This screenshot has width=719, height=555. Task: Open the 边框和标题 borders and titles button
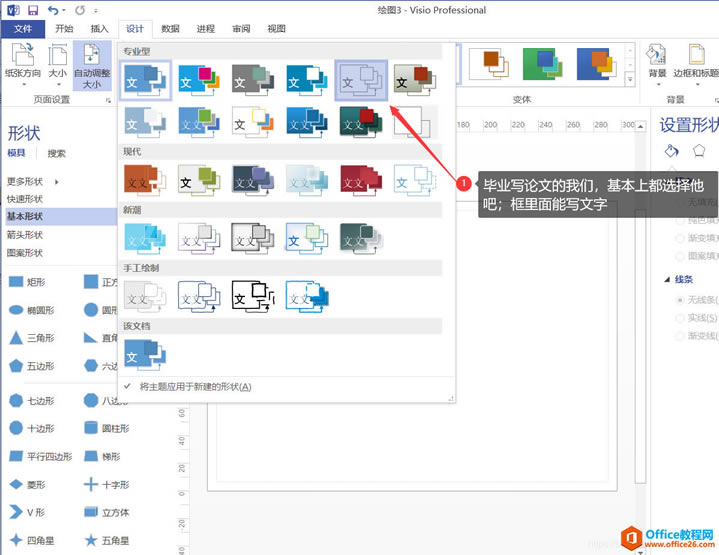pyautogui.click(x=696, y=64)
